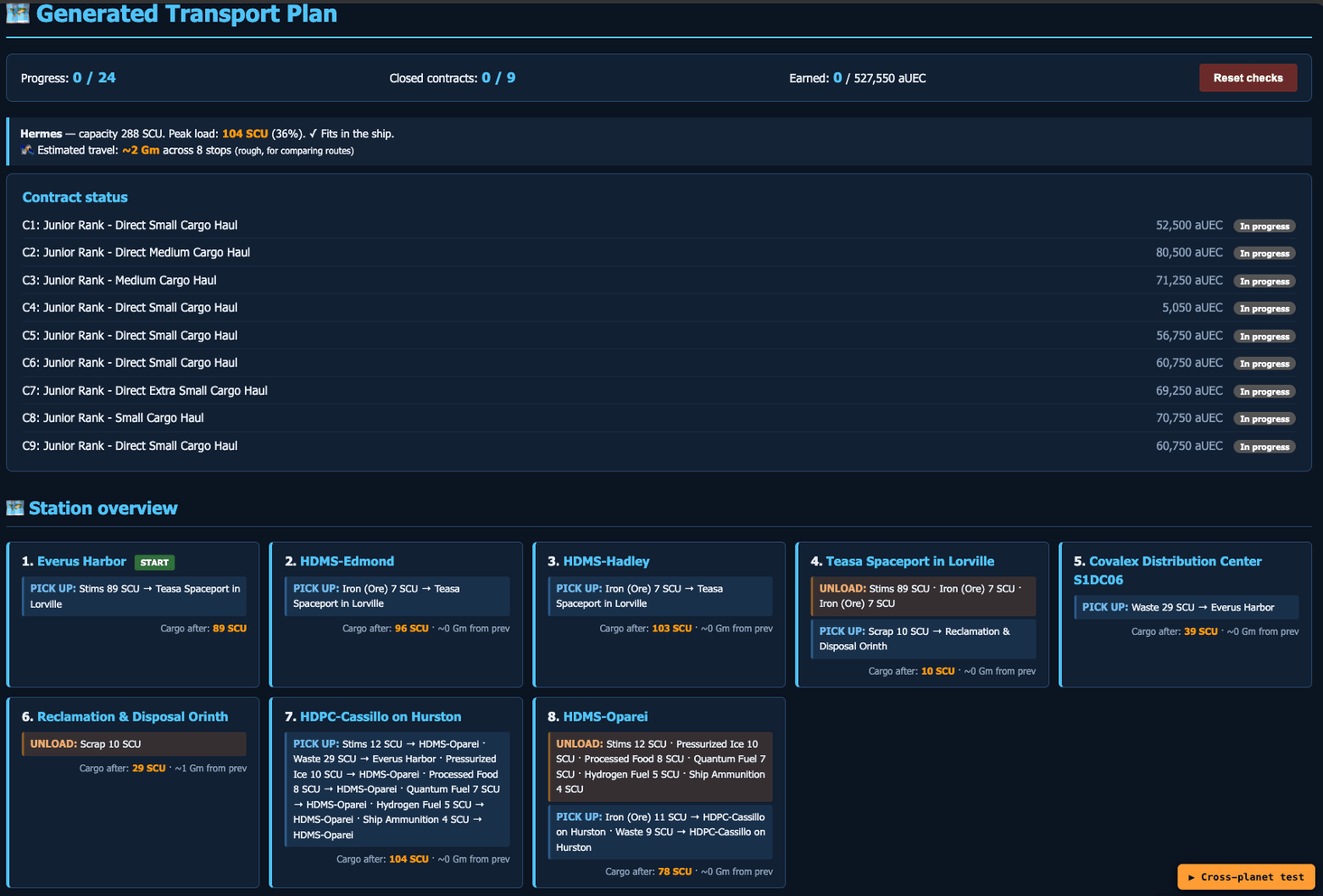Image resolution: width=1323 pixels, height=896 pixels.
Task: Click the Earned 0 / 527,550 aUEC value
Action: 858,79
